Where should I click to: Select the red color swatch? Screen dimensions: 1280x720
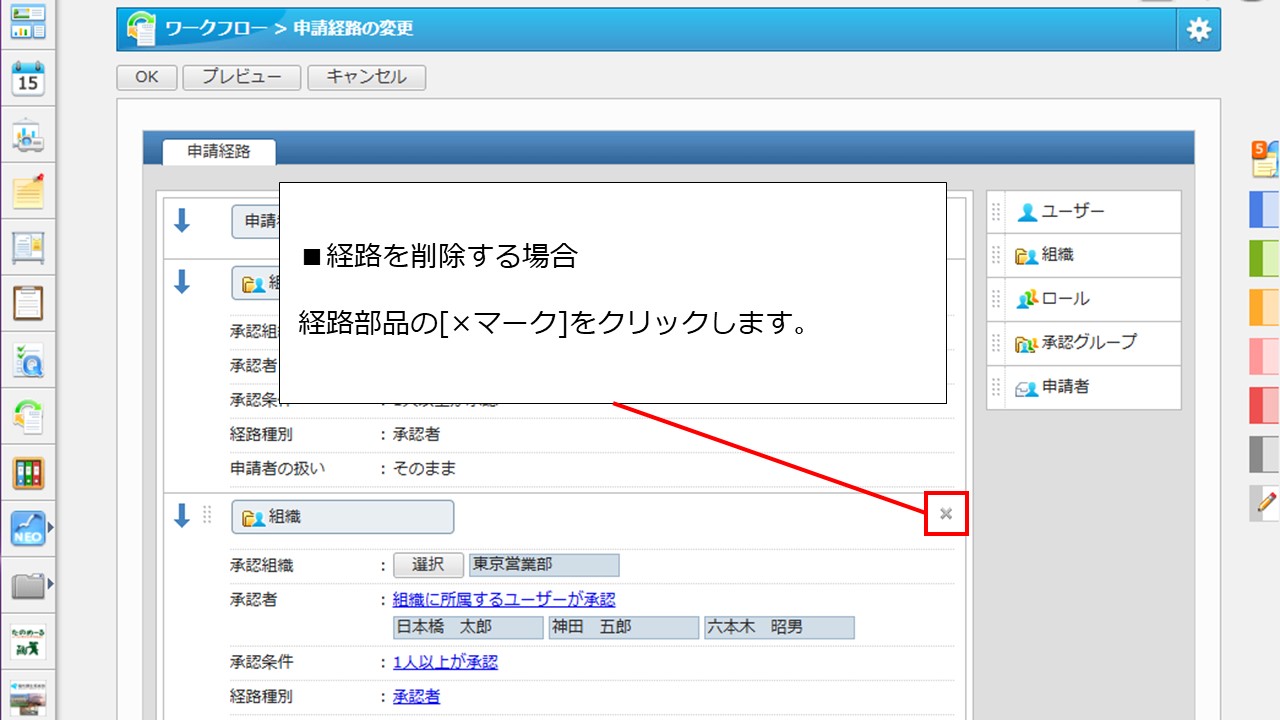1265,405
